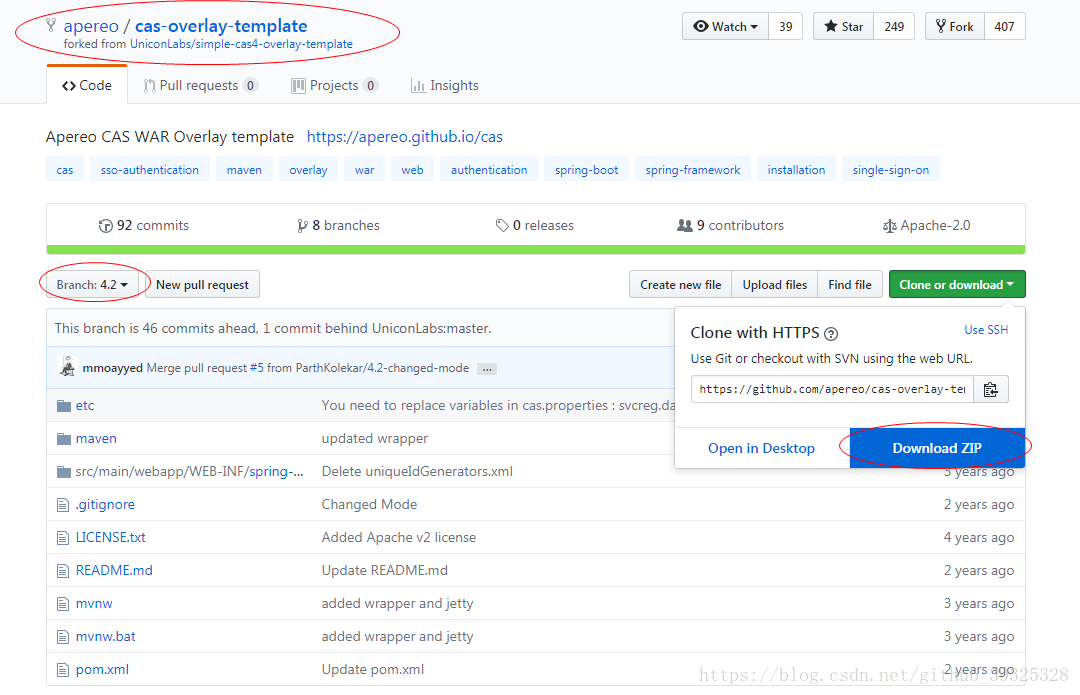Click Create new file button
This screenshot has width=1080, height=695.
click(681, 284)
